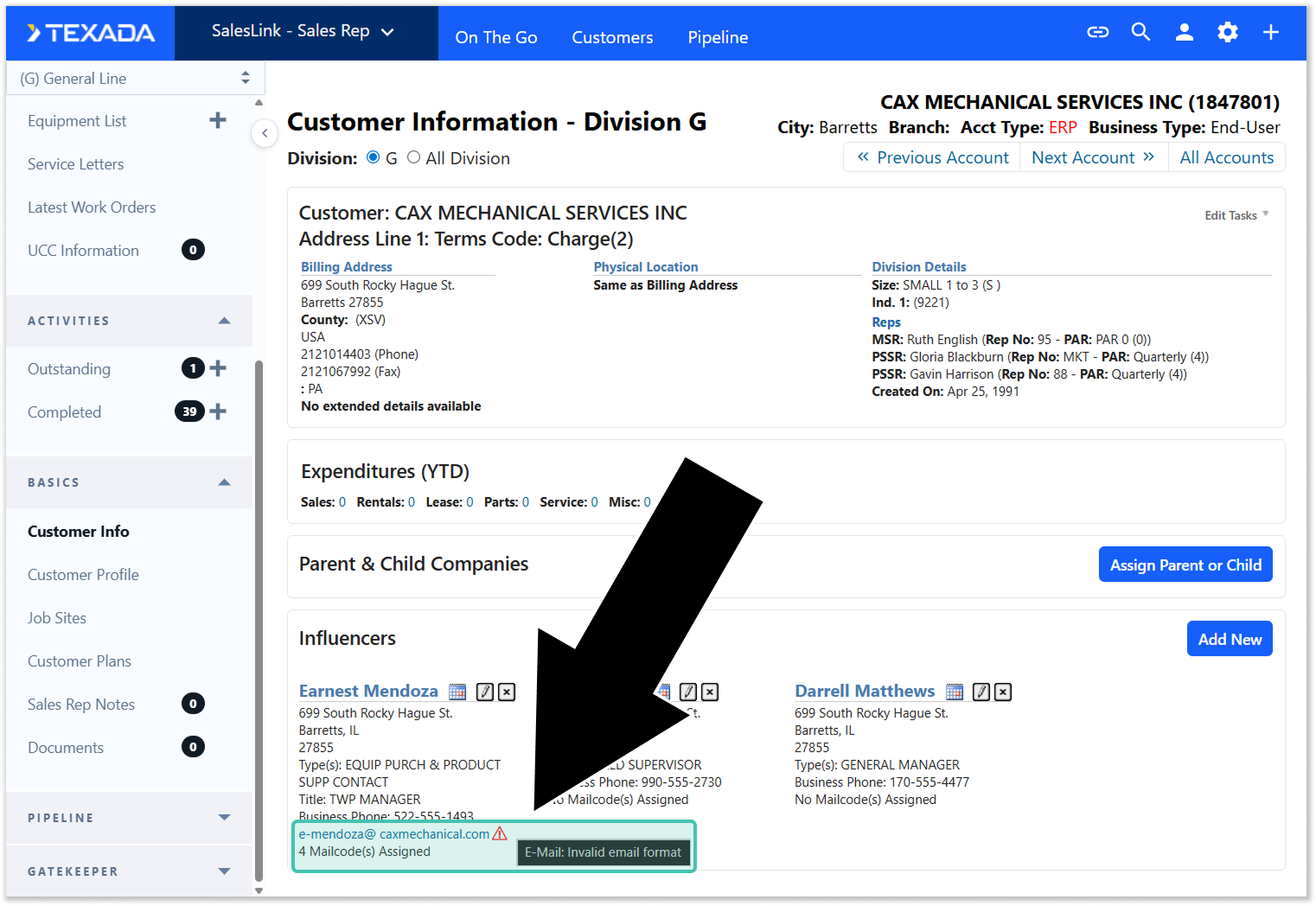The image size is (1316, 906).
Task: Go to On The Go tab
Action: click(496, 37)
